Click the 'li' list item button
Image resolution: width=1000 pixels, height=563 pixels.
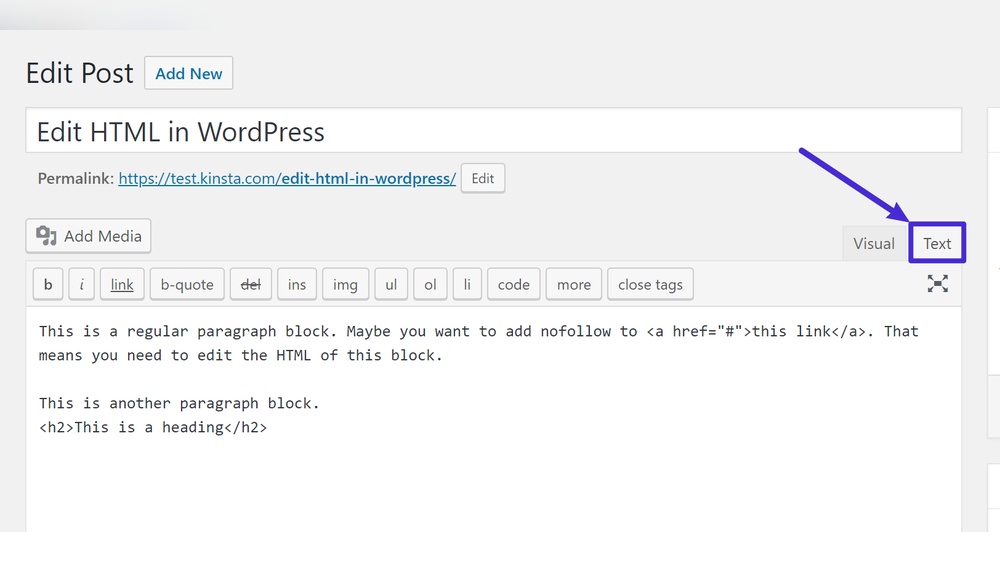point(467,284)
